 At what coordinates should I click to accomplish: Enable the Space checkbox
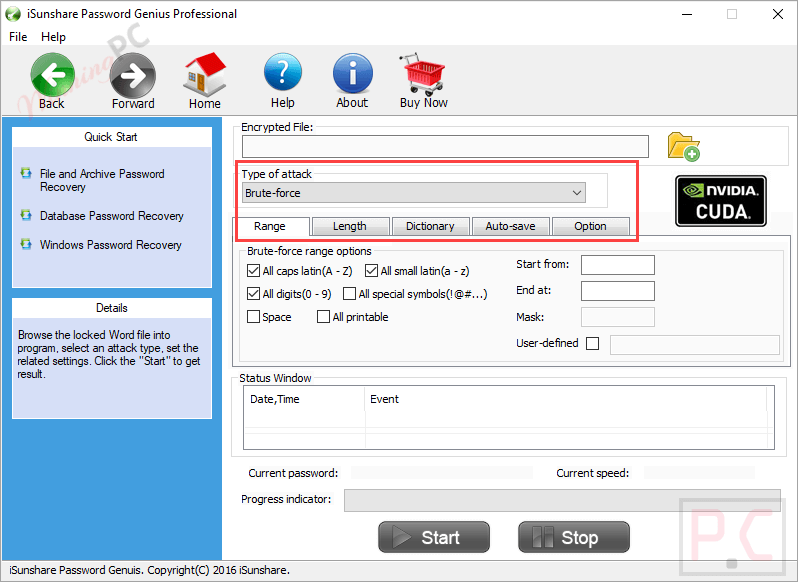[253, 316]
